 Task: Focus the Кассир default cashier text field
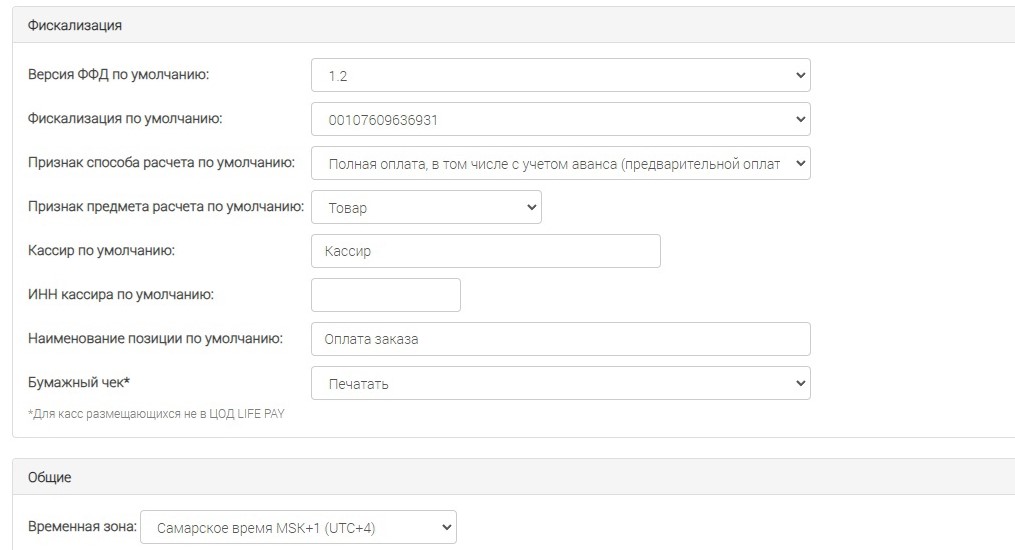485,251
